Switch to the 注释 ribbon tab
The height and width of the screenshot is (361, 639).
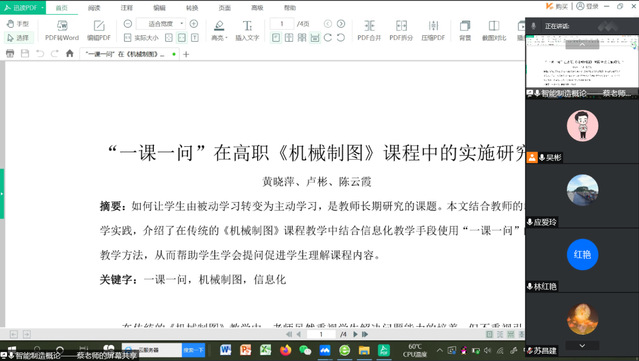tap(127, 8)
